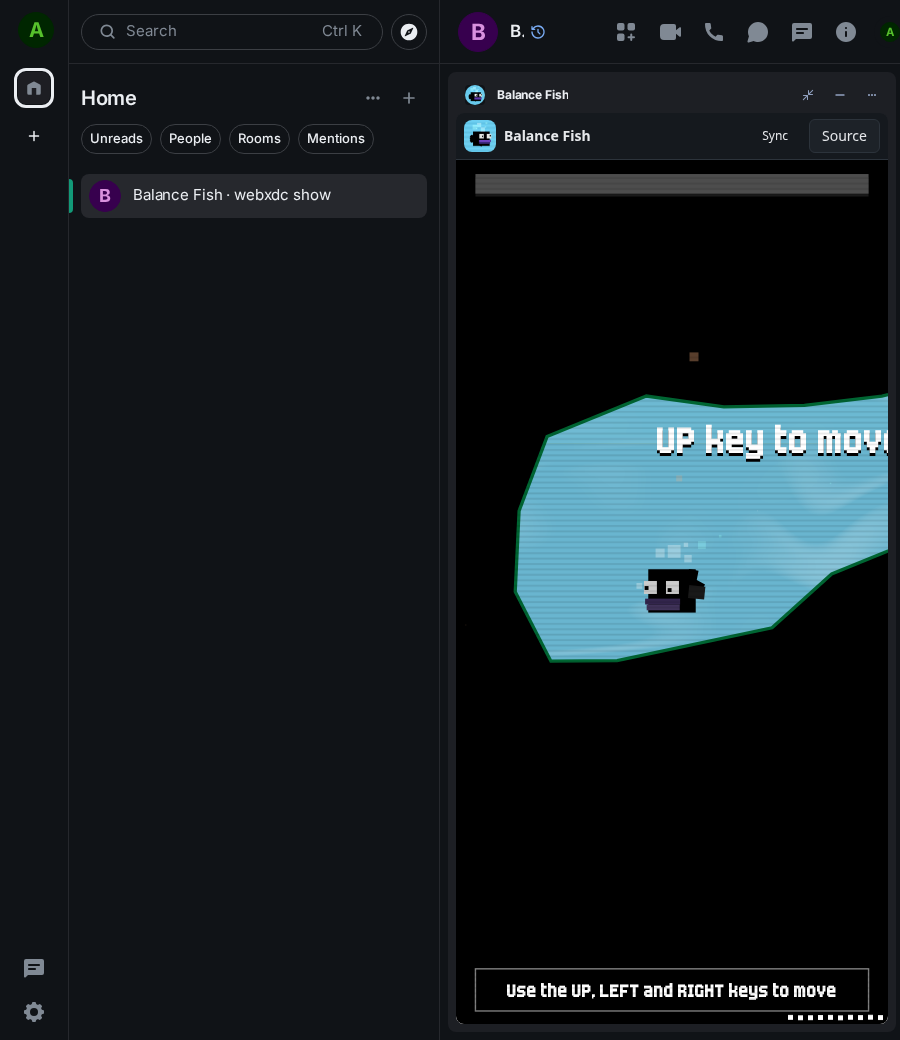The image size is (900, 1040).
Task: Filter by the Unreads chip
Action: 116,139
